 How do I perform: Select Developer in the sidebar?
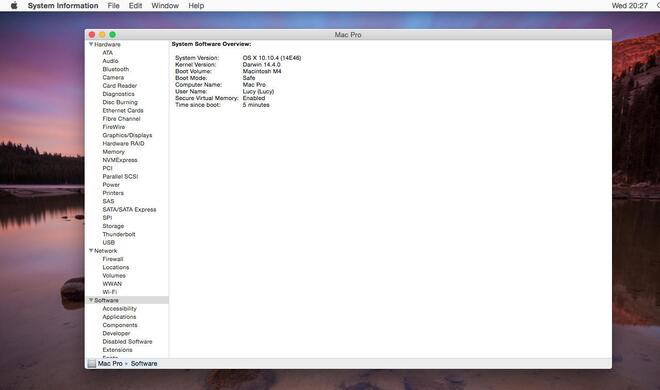tap(116, 333)
